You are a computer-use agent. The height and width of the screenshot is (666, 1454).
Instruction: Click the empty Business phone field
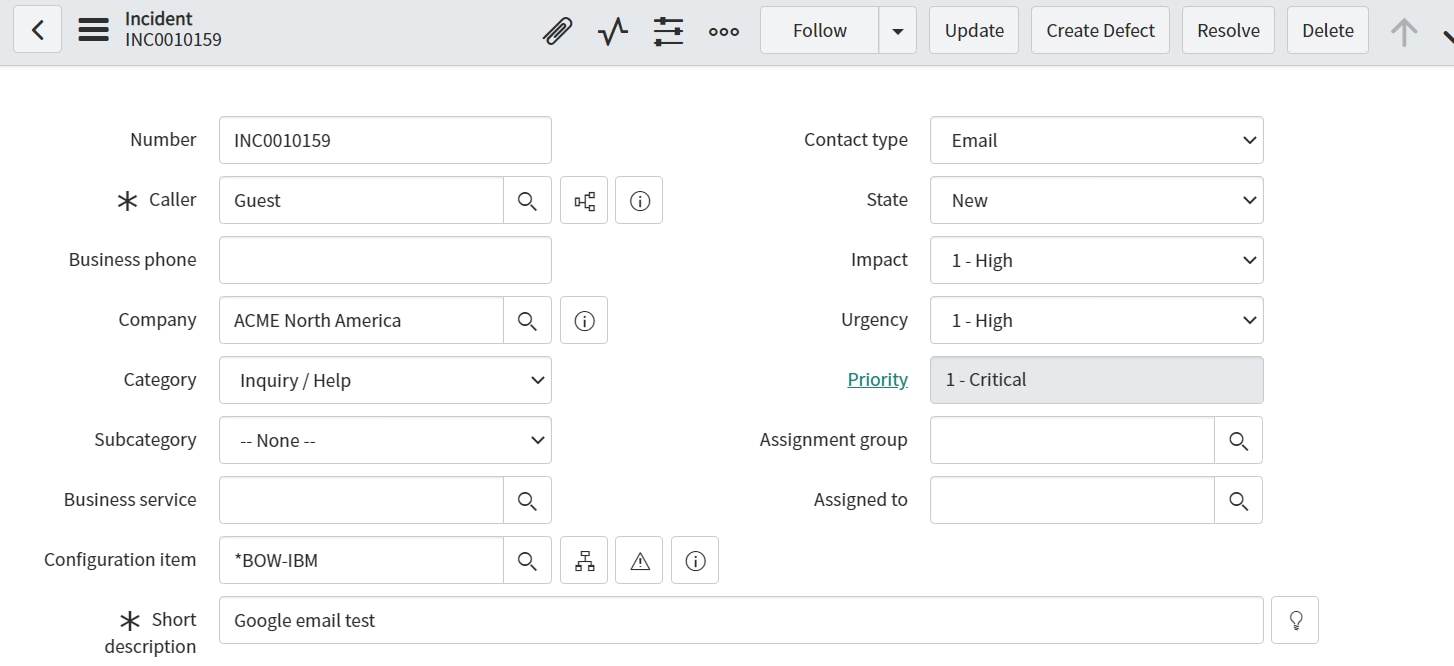(x=385, y=260)
